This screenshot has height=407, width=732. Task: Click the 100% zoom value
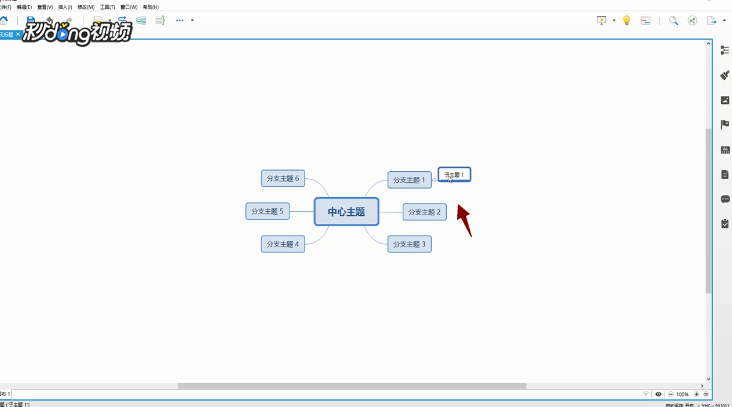click(683, 394)
